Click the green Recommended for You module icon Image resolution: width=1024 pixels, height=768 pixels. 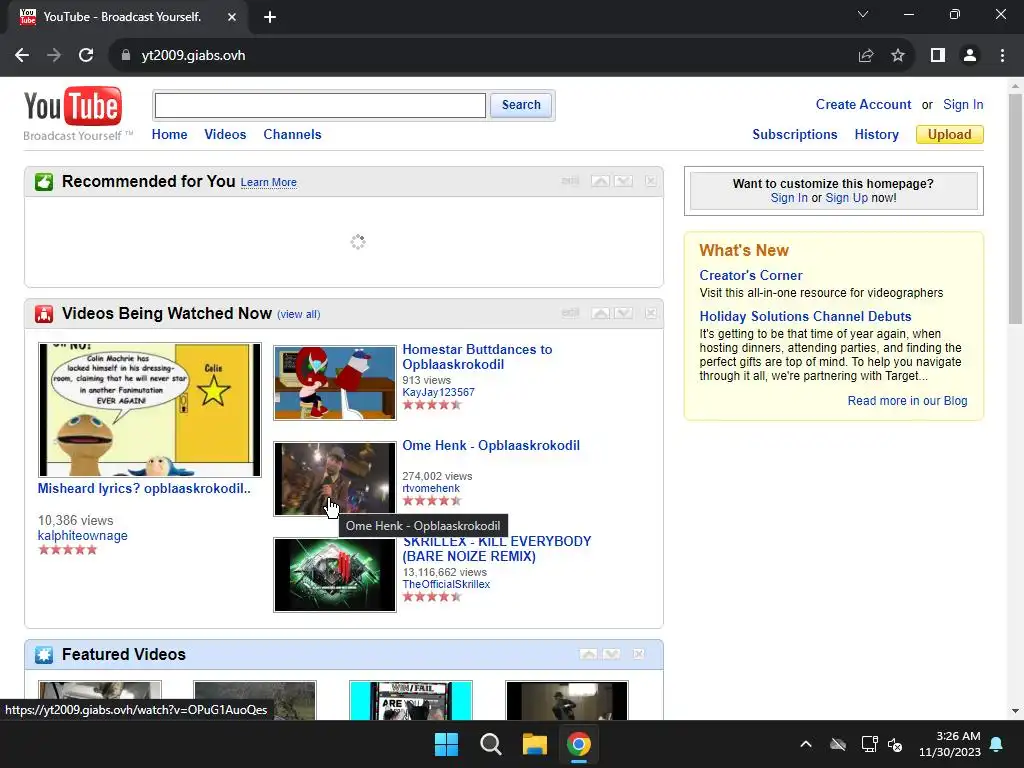(x=44, y=182)
